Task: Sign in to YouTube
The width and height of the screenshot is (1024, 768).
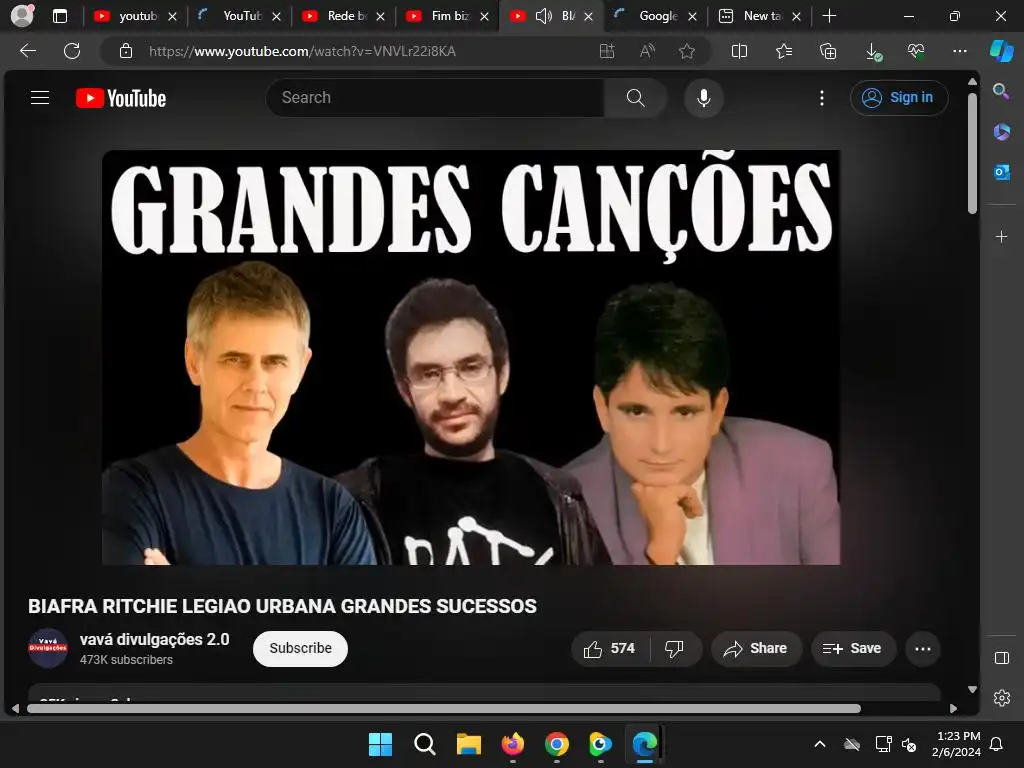Action: [x=899, y=97]
